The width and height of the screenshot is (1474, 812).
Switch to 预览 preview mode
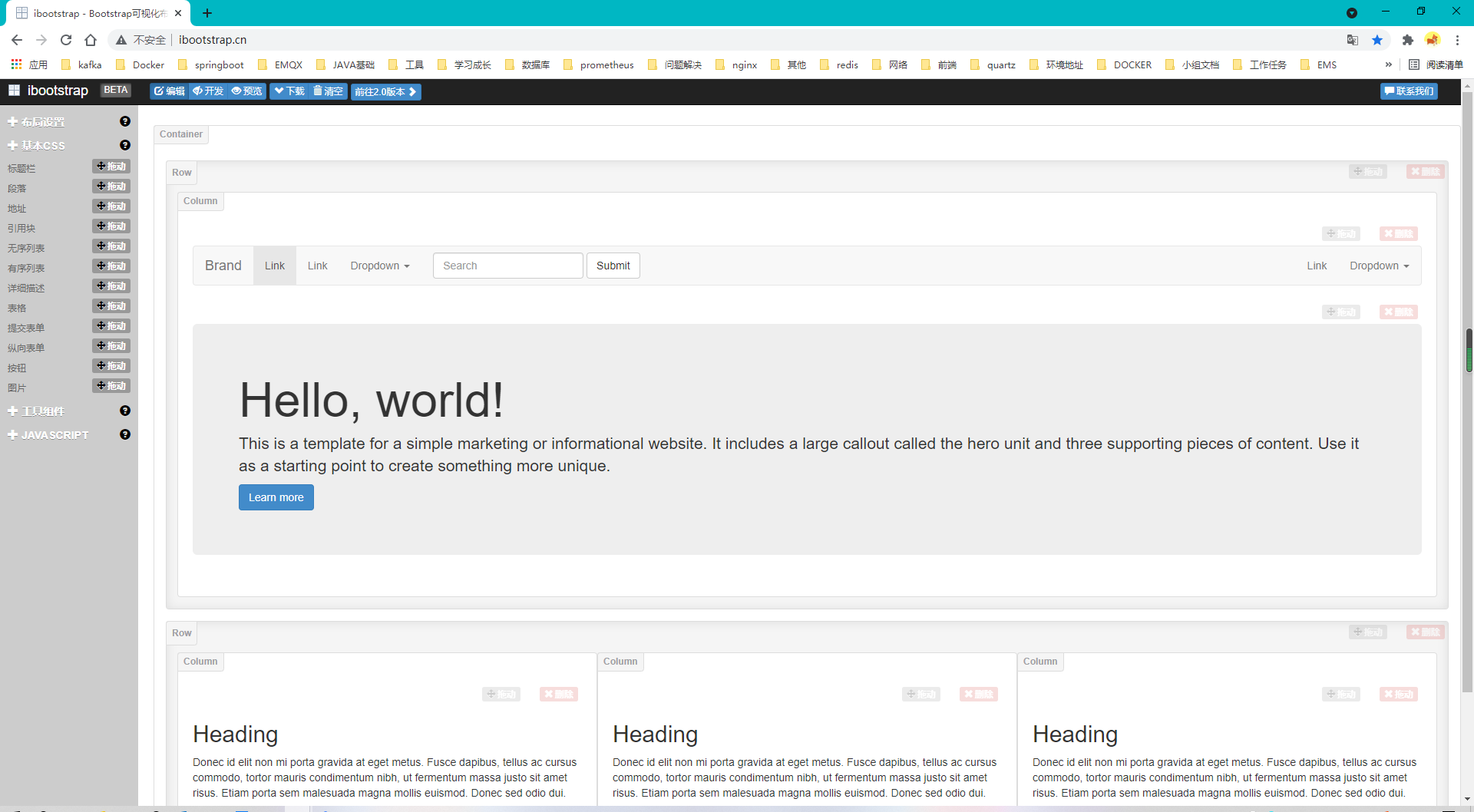pyautogui.click(x=246, y=91)
